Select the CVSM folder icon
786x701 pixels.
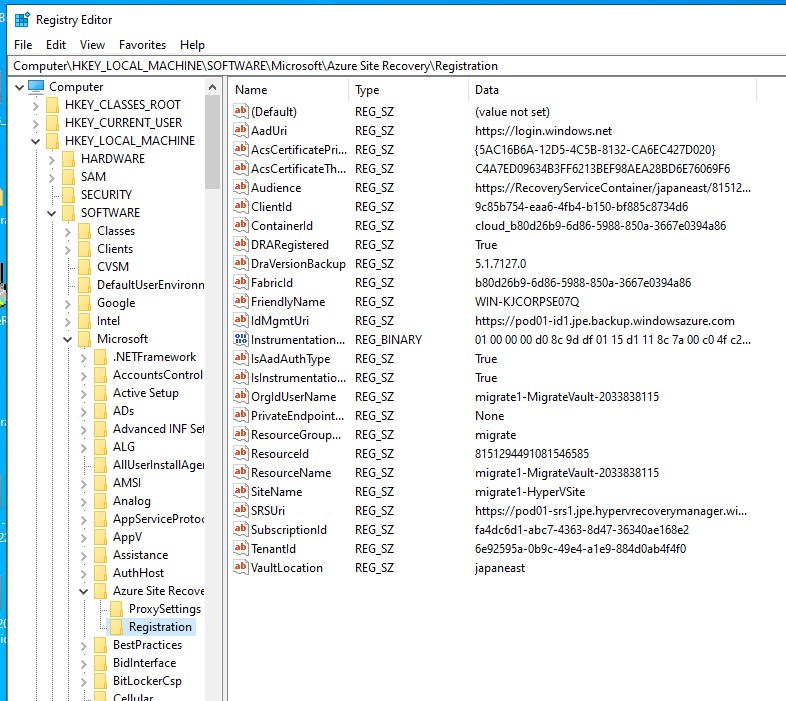coord(85,267)
